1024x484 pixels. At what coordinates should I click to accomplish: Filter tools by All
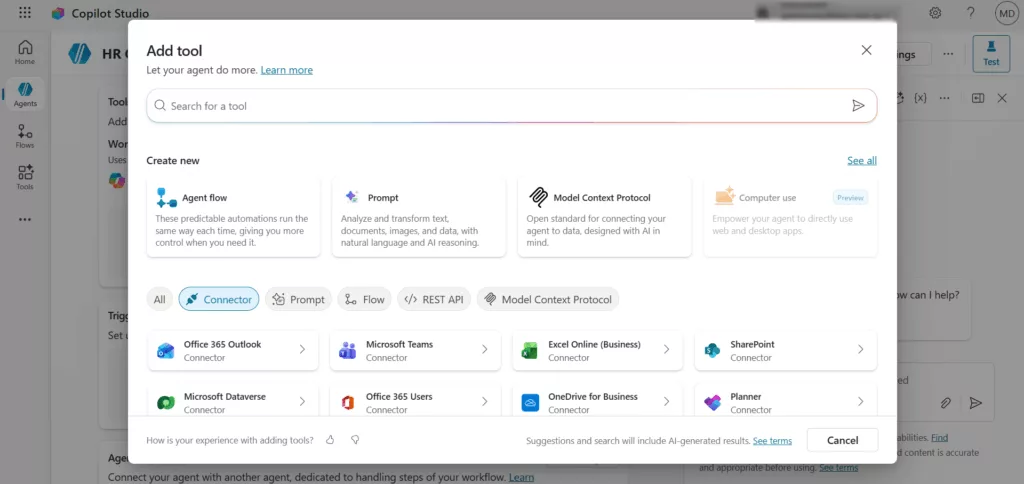click(159, 299)
